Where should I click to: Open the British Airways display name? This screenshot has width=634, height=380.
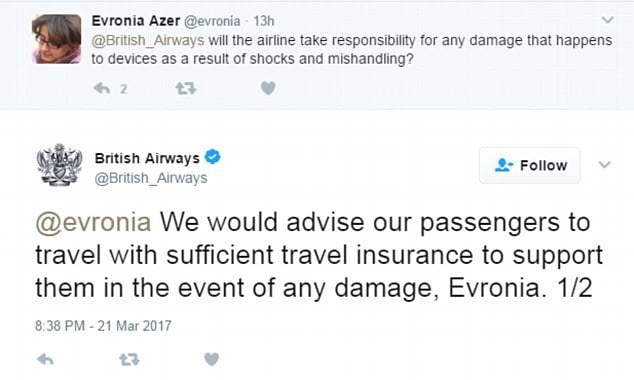pyautogui.click(x=147, y=158)
